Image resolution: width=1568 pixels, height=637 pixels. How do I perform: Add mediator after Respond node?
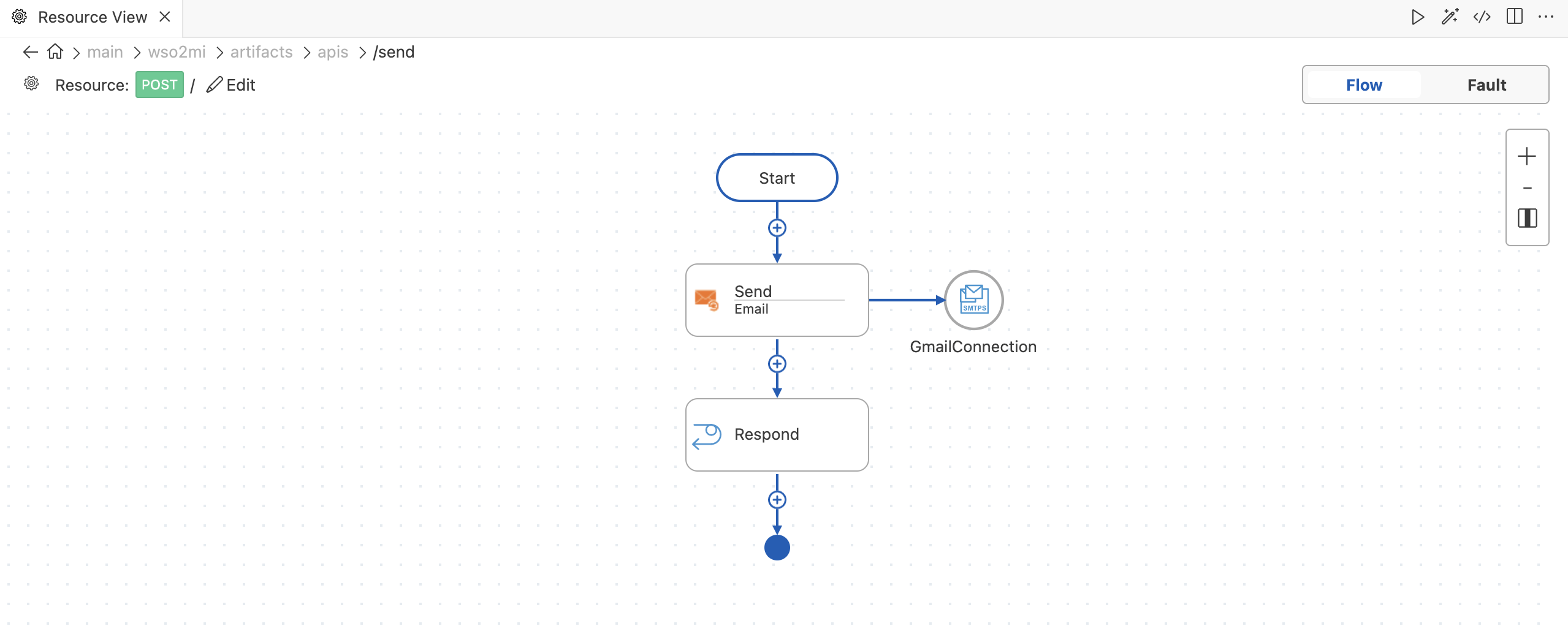[777, 500]
